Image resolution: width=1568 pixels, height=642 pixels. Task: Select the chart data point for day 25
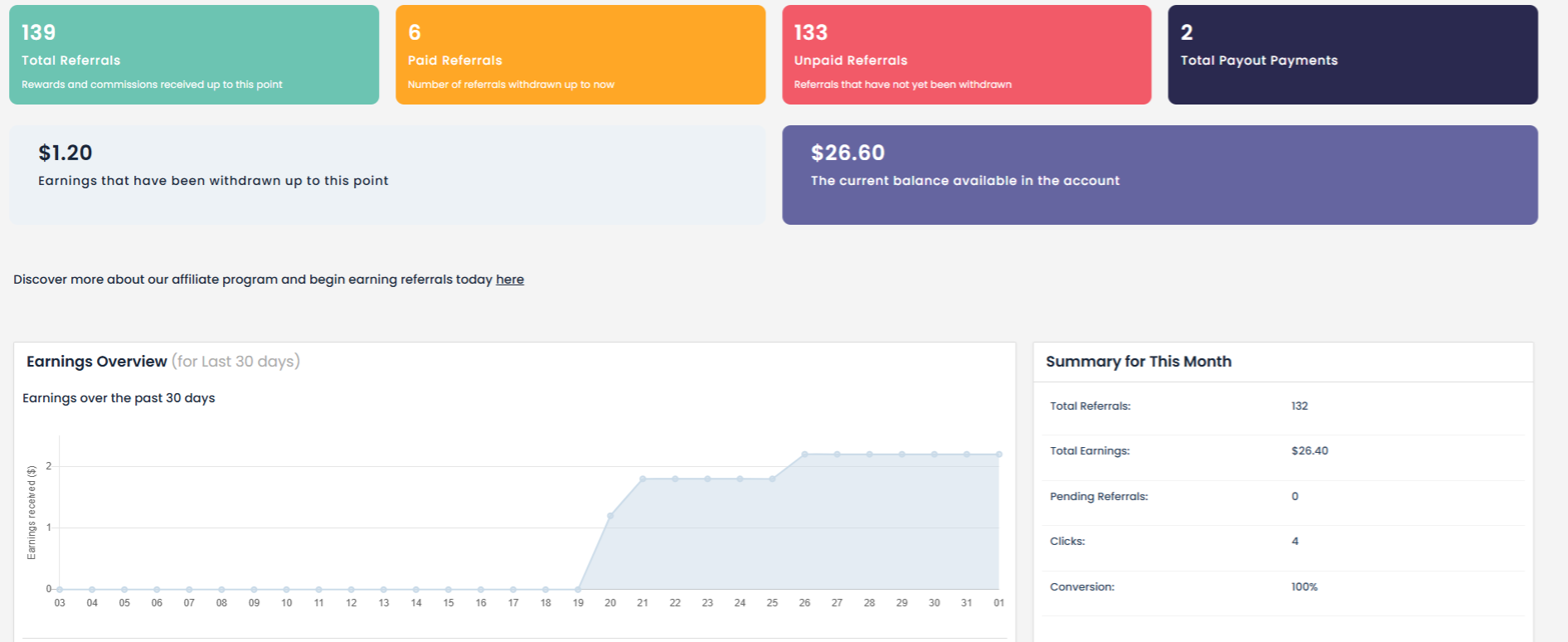[x=772, y=479]
